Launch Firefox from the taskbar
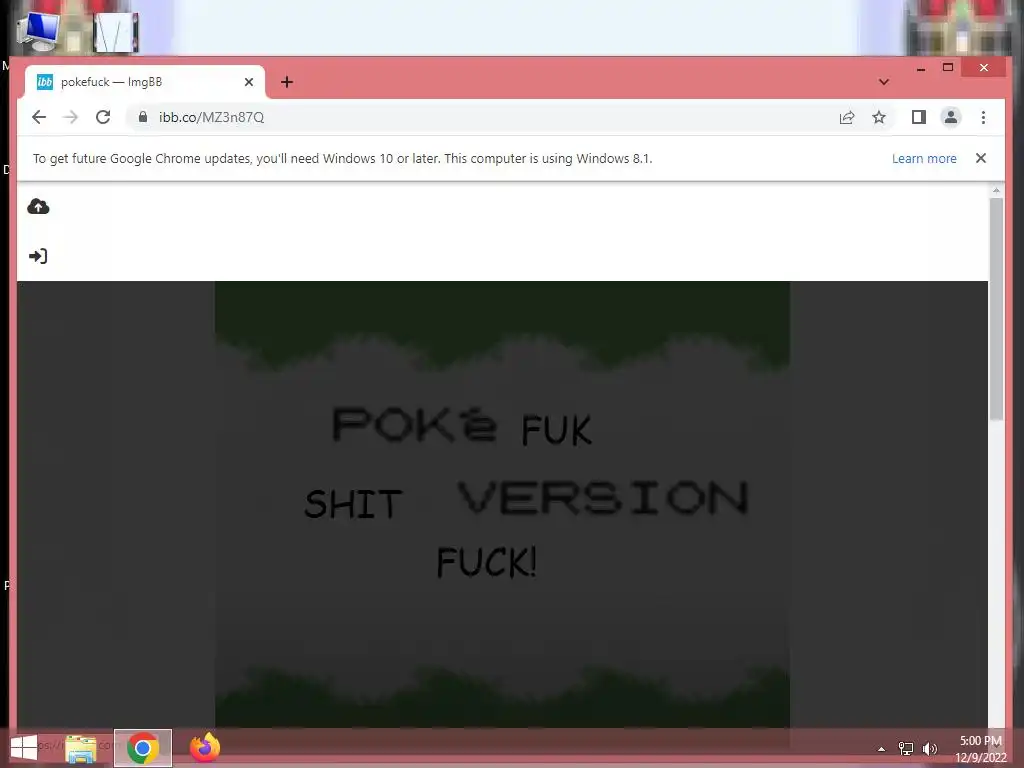 pos(204,748)
